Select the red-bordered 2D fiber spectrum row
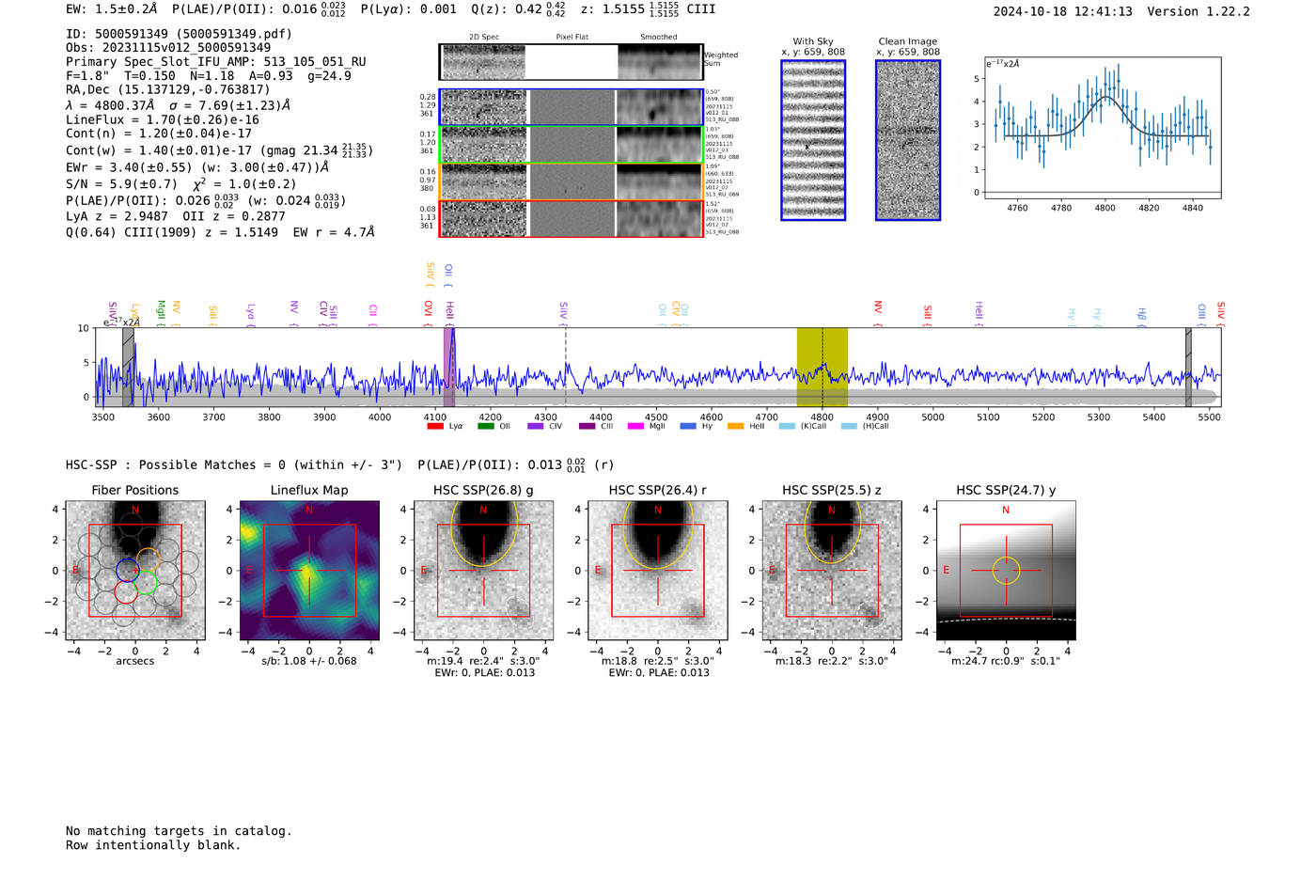The width and height of the screenshot is (1316, 896). click(572, 218)
